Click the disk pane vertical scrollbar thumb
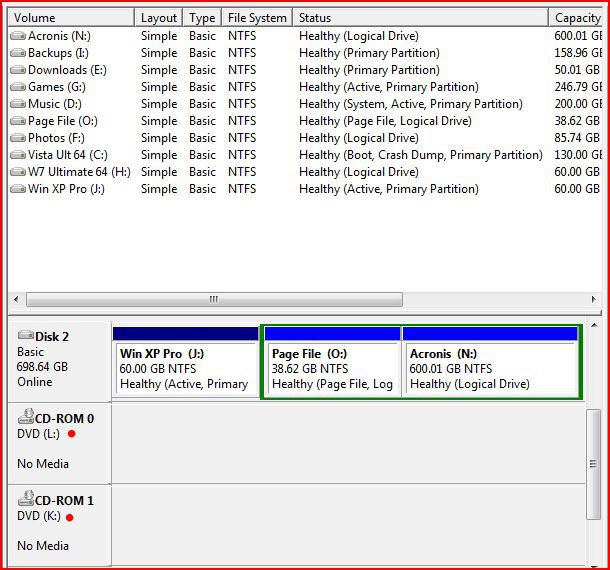Screen dimensions: 610x570 (594, 464)
